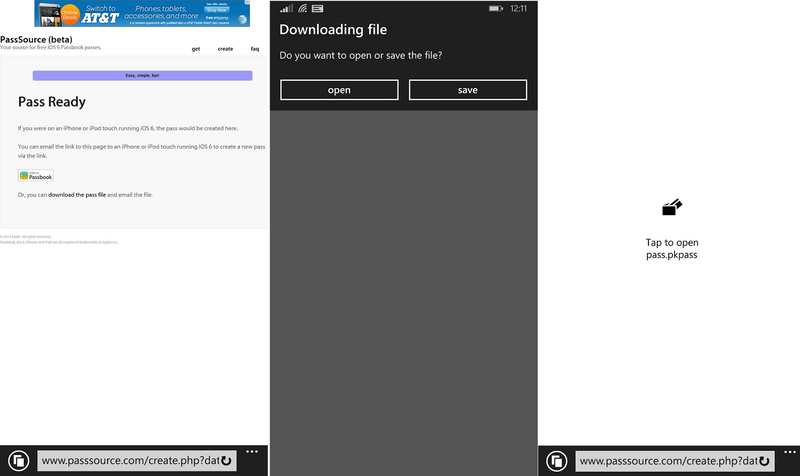Image resolution: width=800 pixels, height=476 pixels.
Task: Select the create menu item
Action: 225,48
